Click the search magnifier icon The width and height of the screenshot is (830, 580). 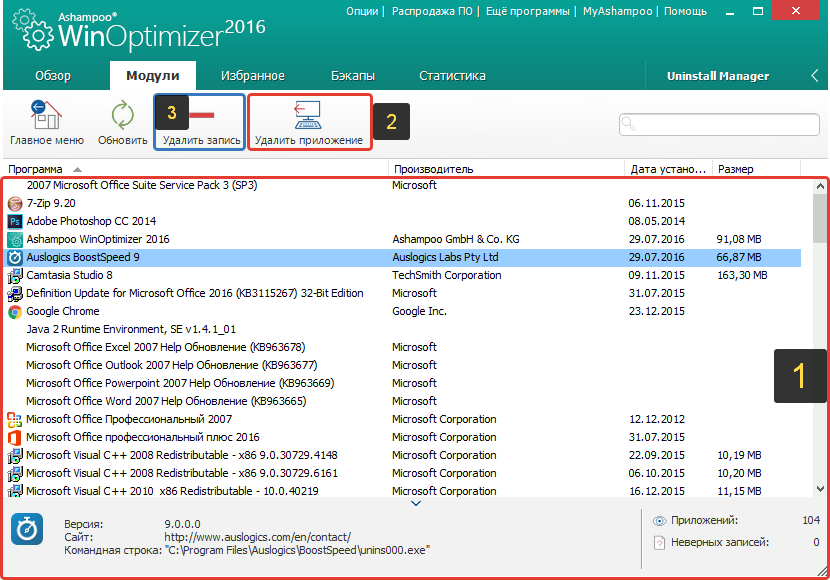628,124
